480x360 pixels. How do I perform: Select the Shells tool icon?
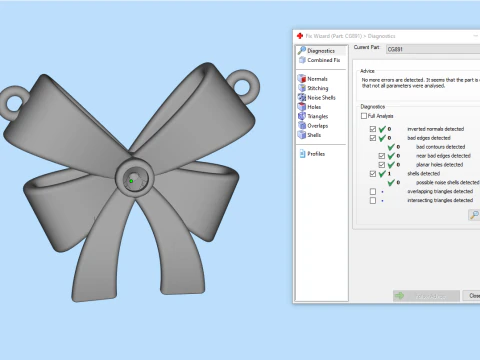(302, 135)
